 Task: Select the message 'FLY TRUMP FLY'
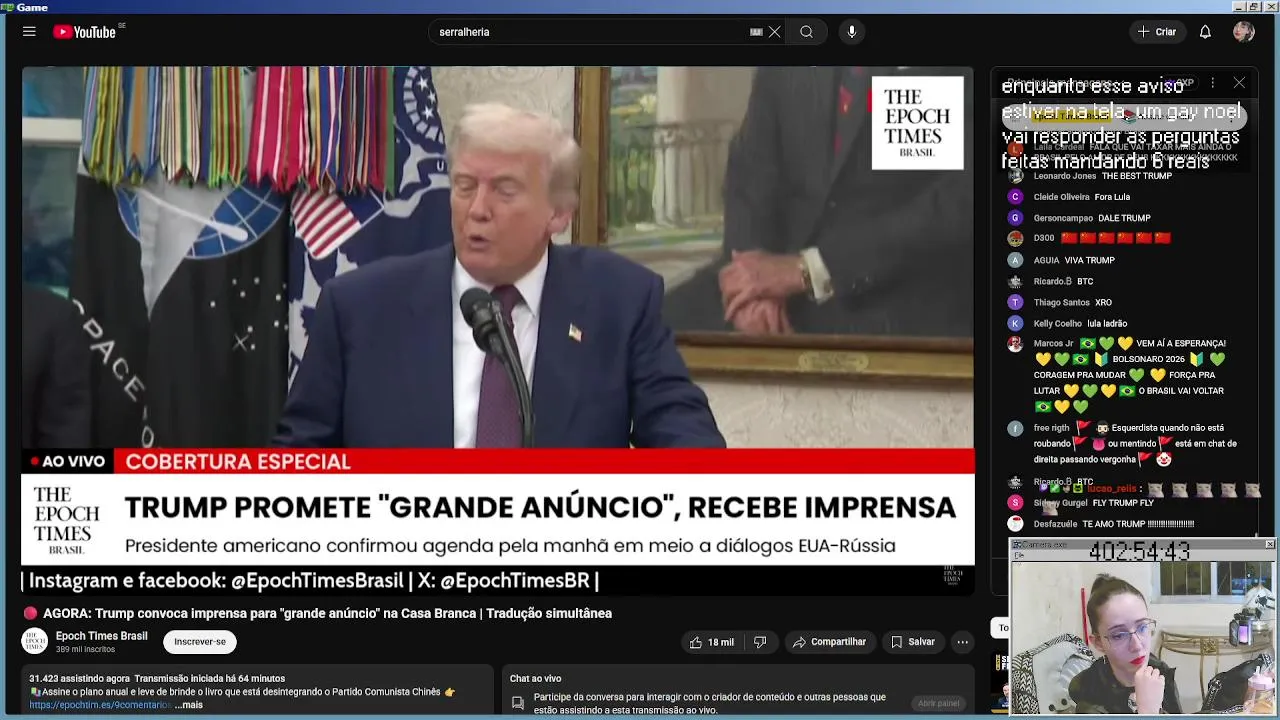click(1123, 503)
